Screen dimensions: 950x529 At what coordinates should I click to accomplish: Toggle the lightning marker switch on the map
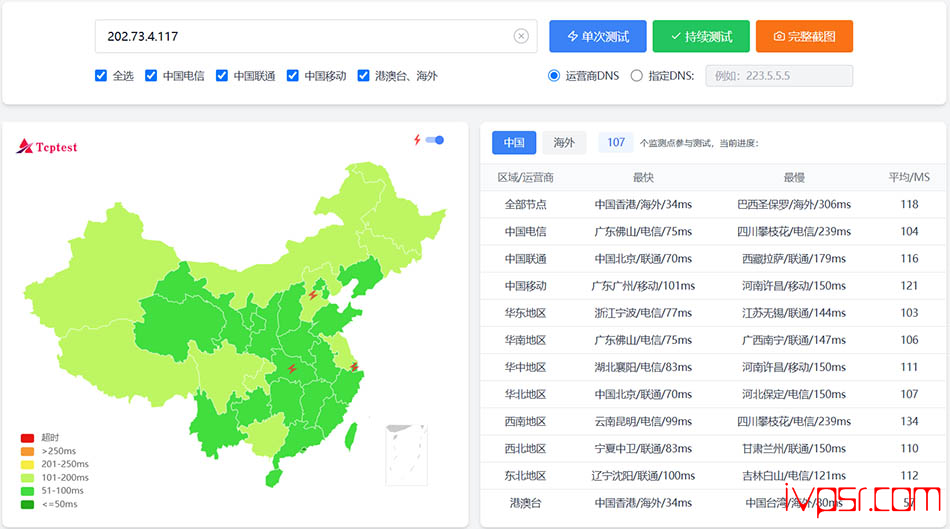[435, 140]
